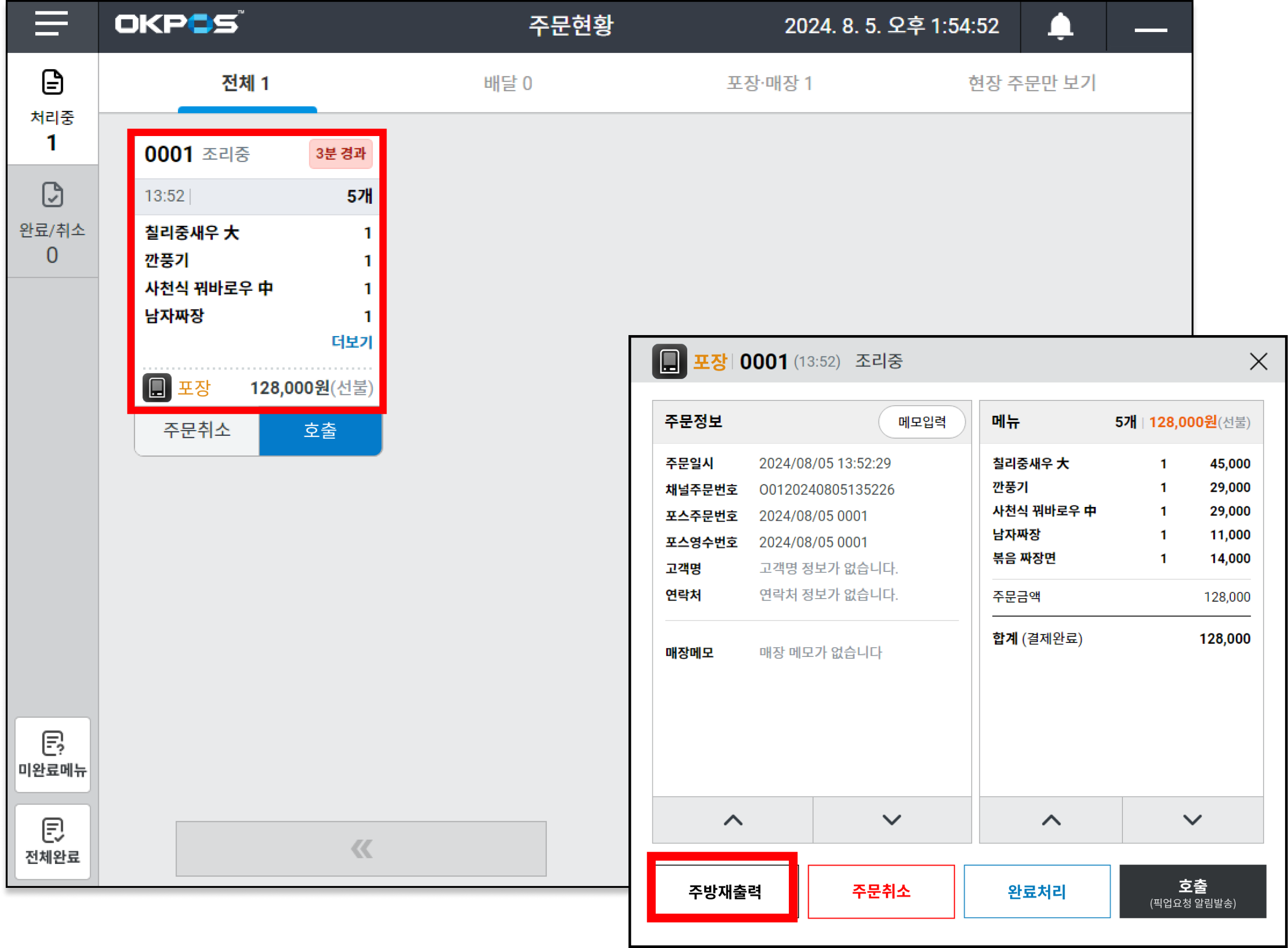
Task: Toggle 현장 주문만 보기 filter
Action: [1032, 83]
